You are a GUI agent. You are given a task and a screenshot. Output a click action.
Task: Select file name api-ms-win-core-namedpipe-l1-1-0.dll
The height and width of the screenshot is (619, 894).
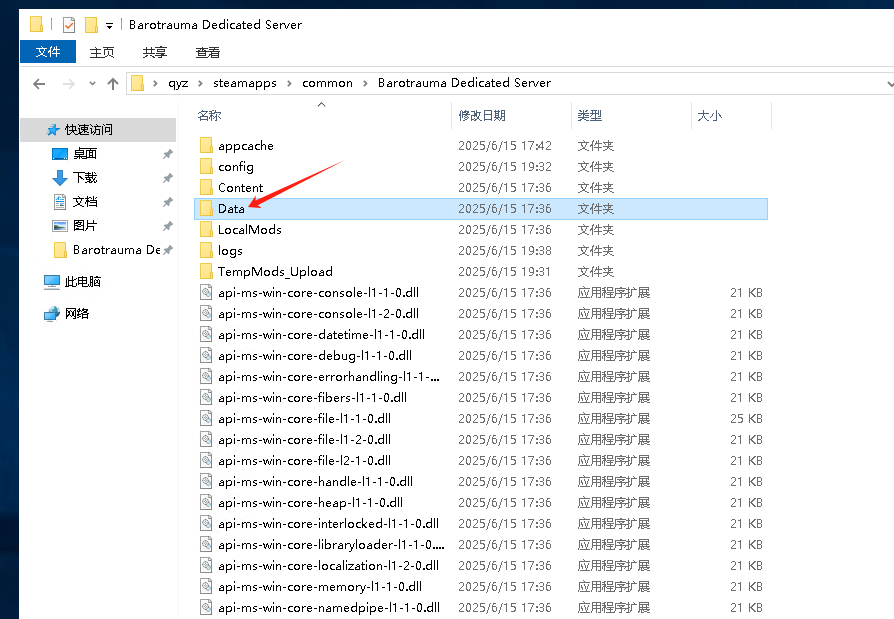click(329, 608)
